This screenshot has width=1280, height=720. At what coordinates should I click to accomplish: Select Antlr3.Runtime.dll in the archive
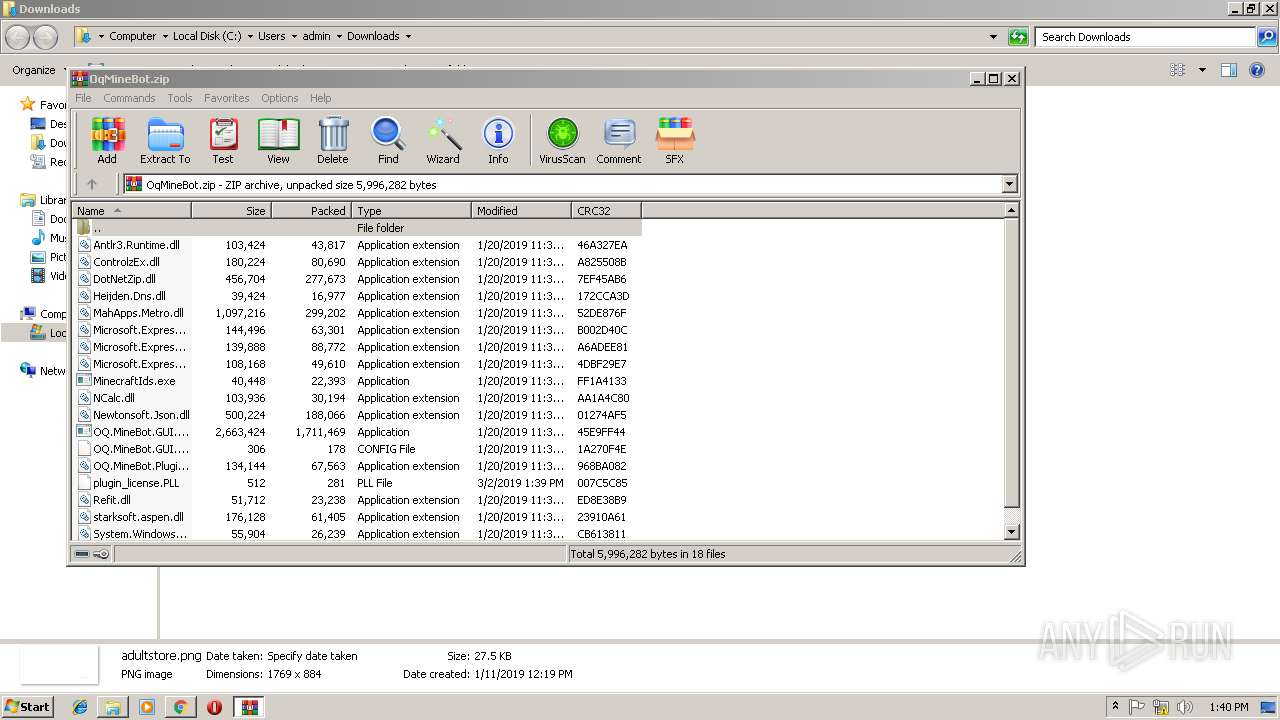point(357,245)
